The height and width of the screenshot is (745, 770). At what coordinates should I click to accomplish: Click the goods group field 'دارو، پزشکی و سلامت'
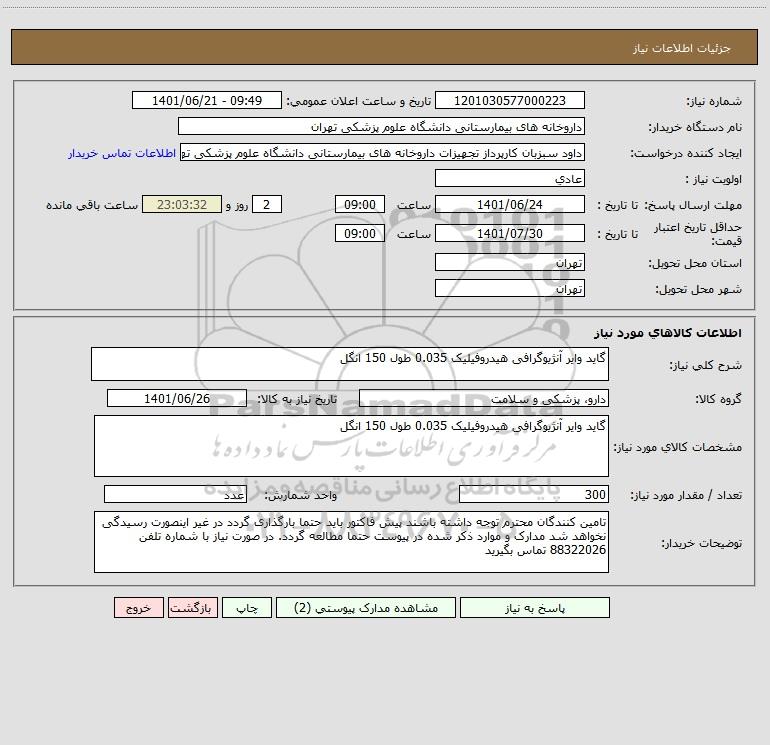[x=484, y=398]
